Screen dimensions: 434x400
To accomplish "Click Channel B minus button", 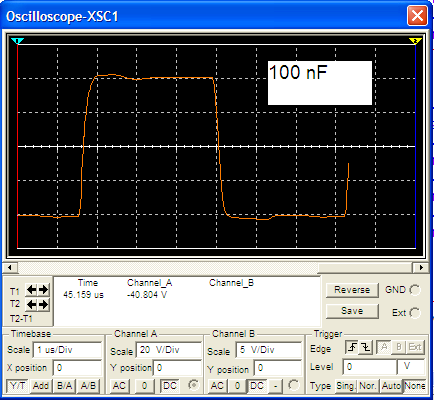I will (x=275, y=386).
